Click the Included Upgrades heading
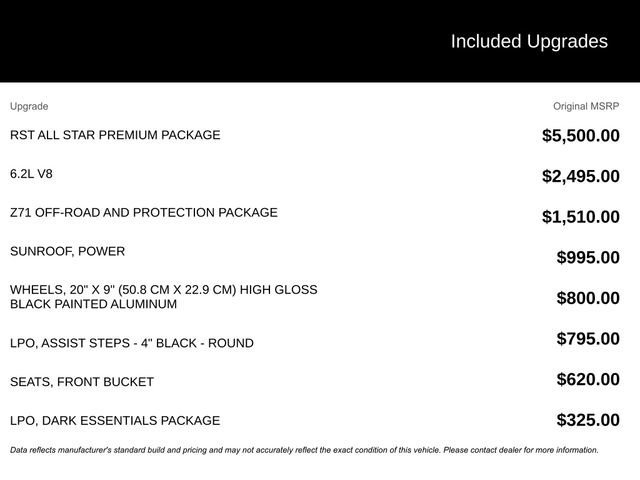This screenshot has height=480, width=640. pyautogui.click(x=528, y=41)
